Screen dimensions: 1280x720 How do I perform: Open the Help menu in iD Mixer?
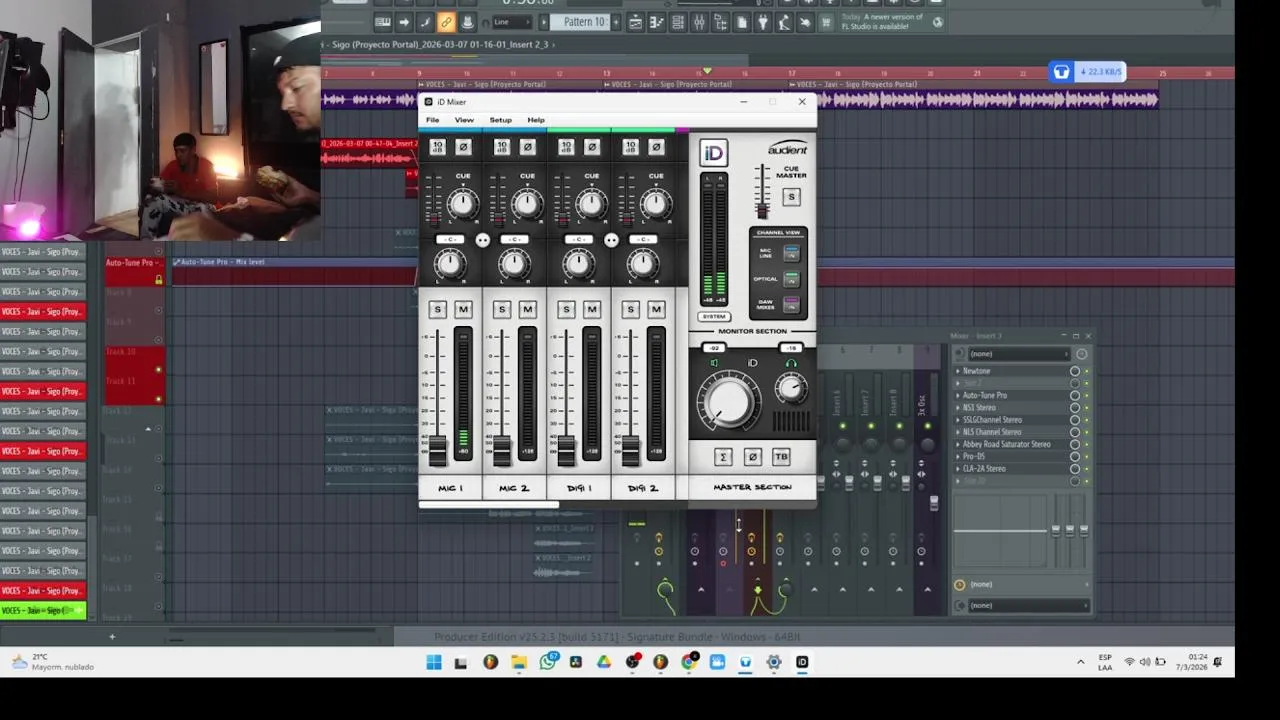tap(536, 120)
